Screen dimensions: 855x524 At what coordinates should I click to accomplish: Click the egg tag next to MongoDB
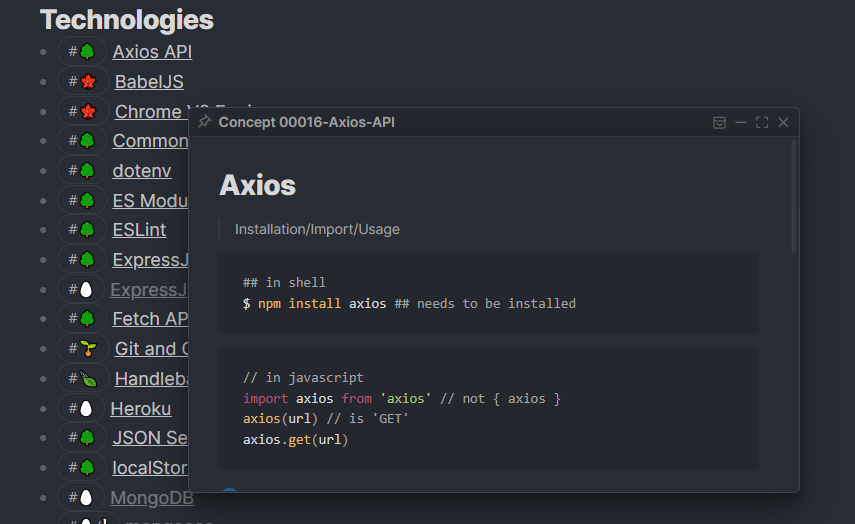point(80,497)
